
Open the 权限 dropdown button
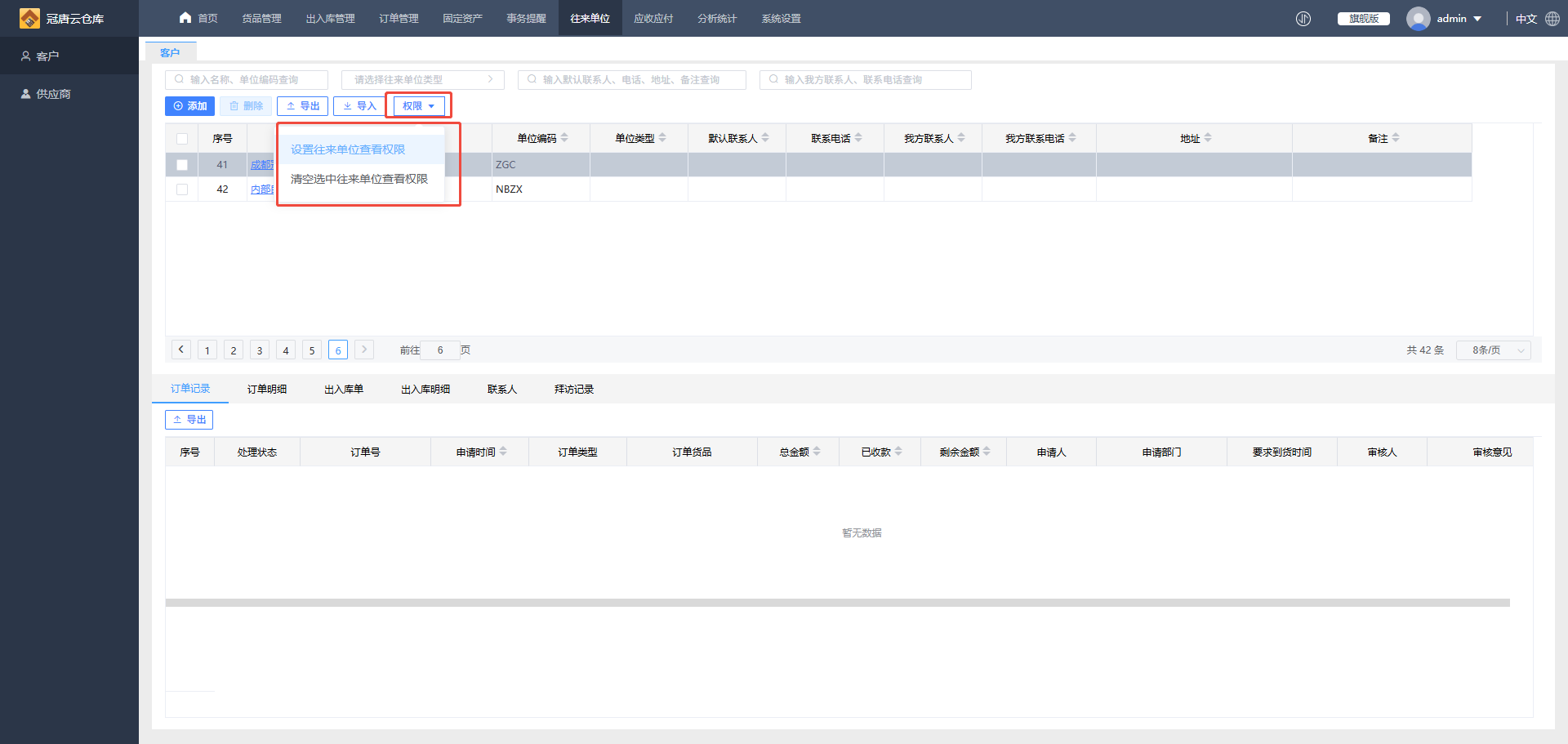coord(419,106)
